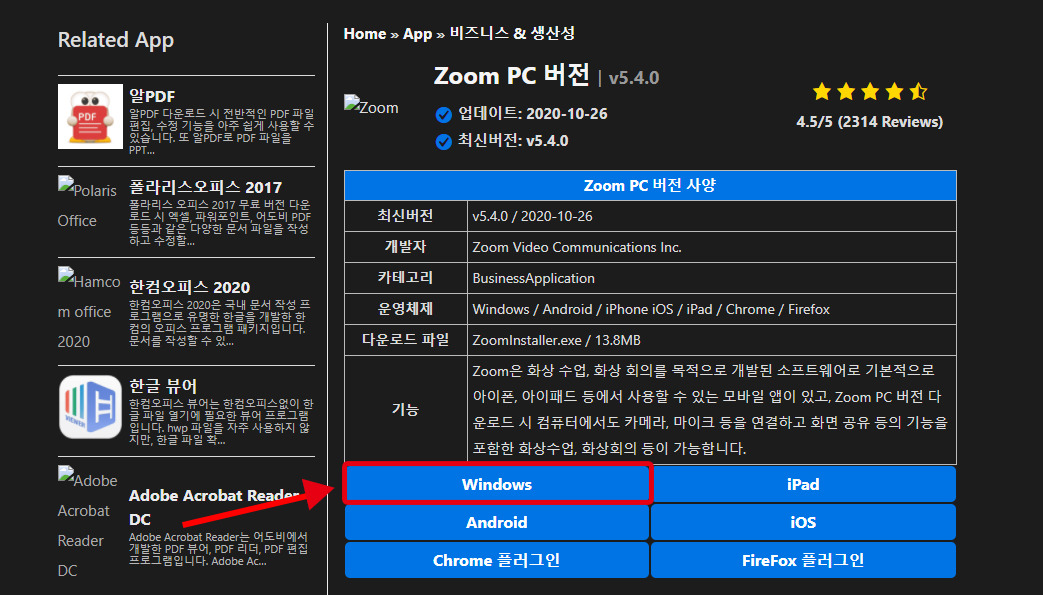Click the 알PDF description text
The image size is (1043, 595).
[222, 132]
